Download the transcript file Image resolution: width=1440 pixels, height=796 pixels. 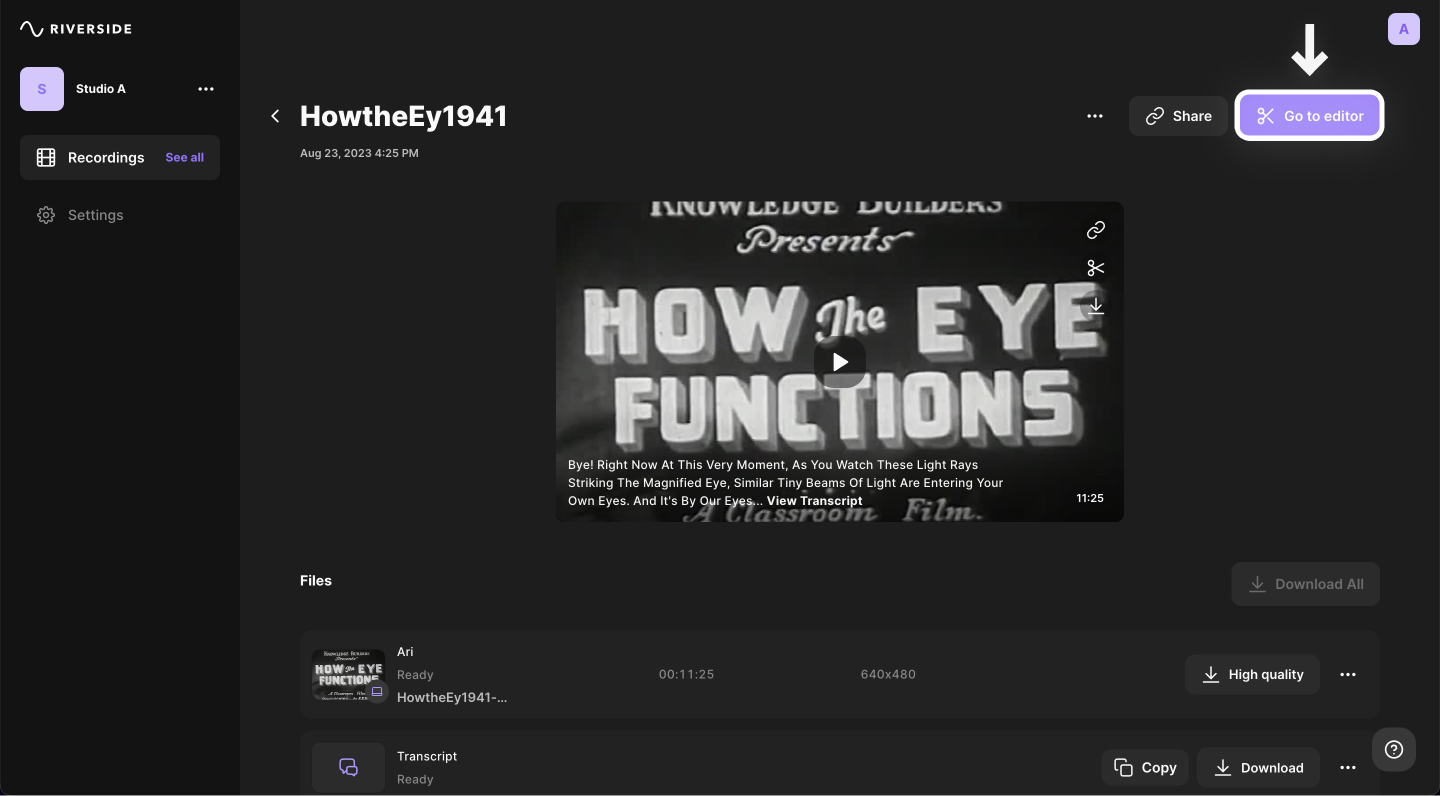click(1258, 768)
